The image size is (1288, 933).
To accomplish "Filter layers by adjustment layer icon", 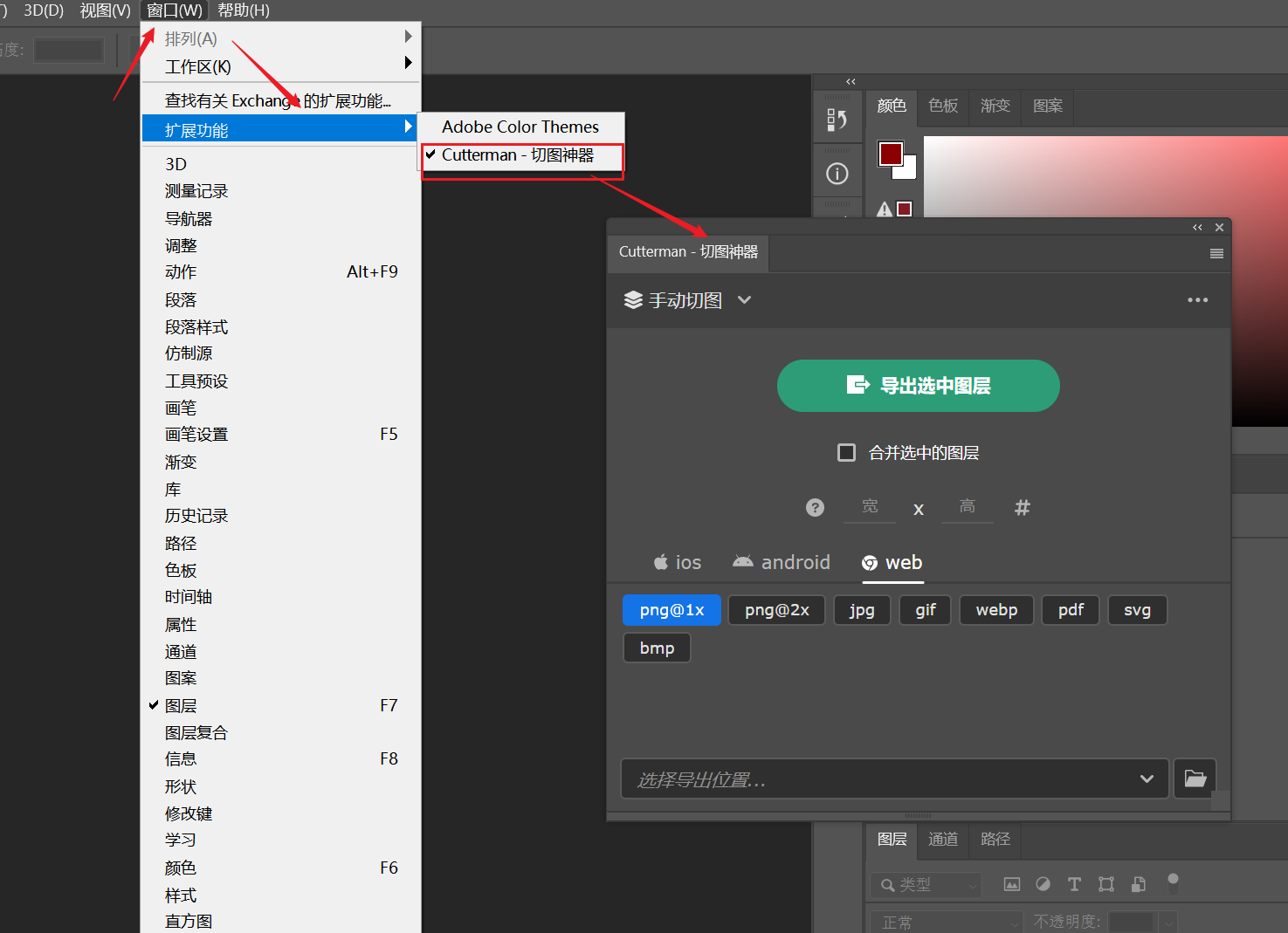I will [1043, 884].
